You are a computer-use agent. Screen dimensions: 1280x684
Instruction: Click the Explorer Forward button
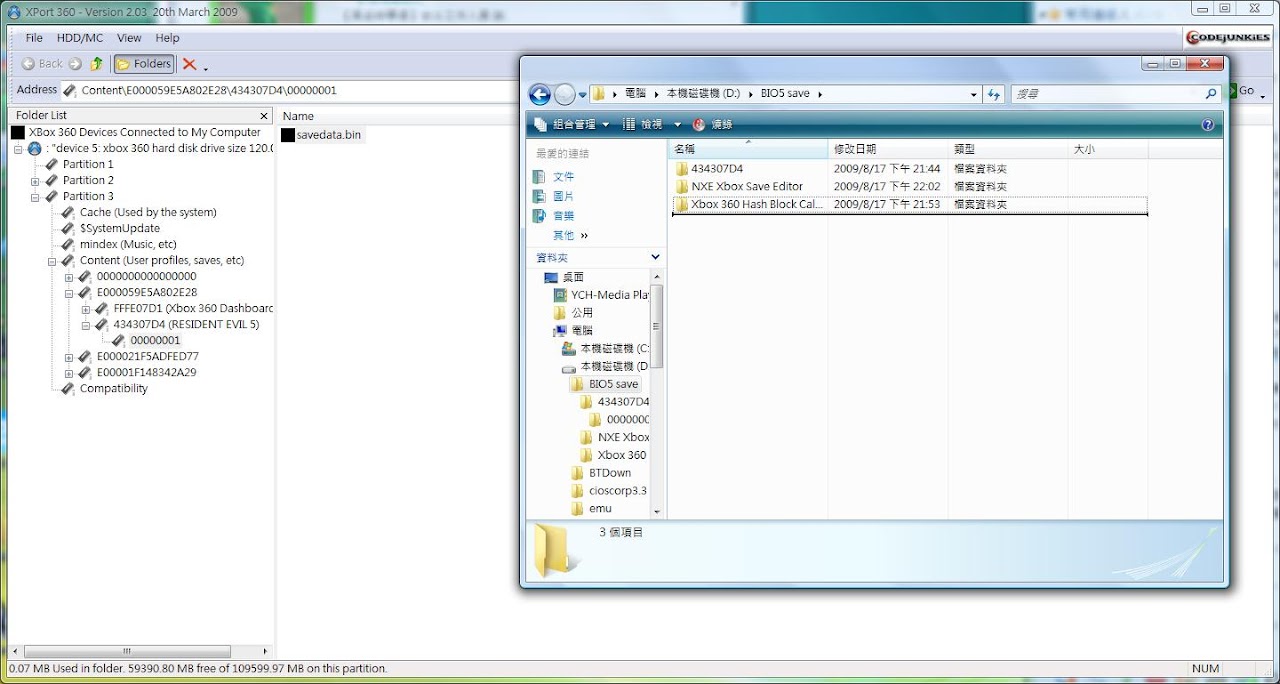coord(565,95)
